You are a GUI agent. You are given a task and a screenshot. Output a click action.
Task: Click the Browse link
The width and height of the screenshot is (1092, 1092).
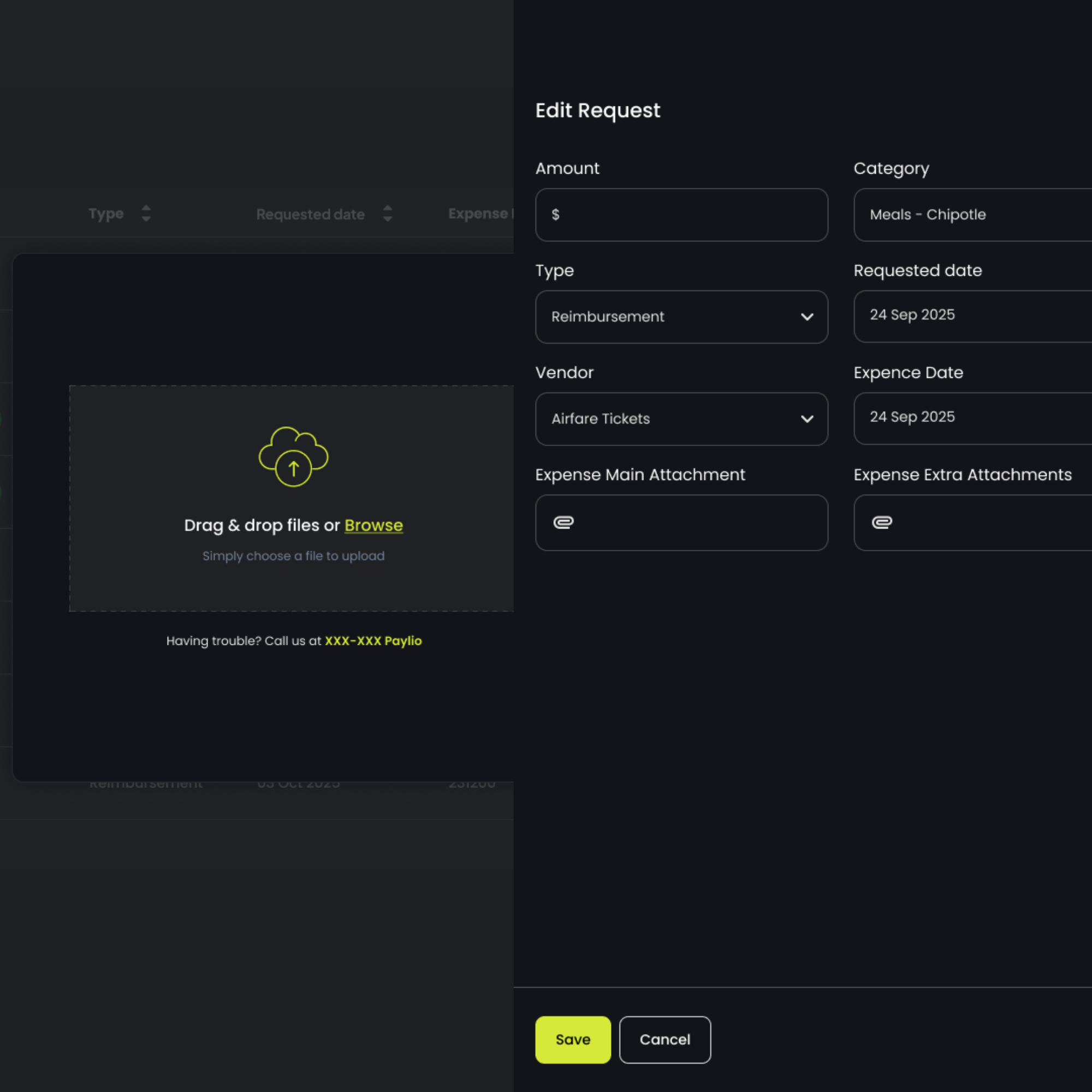[373, 525]
